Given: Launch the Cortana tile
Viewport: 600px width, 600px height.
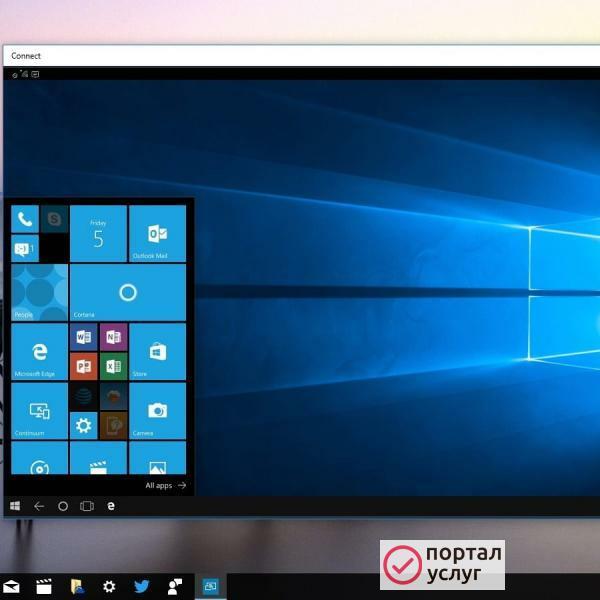Looking at the screenshot, I should 128,293.
